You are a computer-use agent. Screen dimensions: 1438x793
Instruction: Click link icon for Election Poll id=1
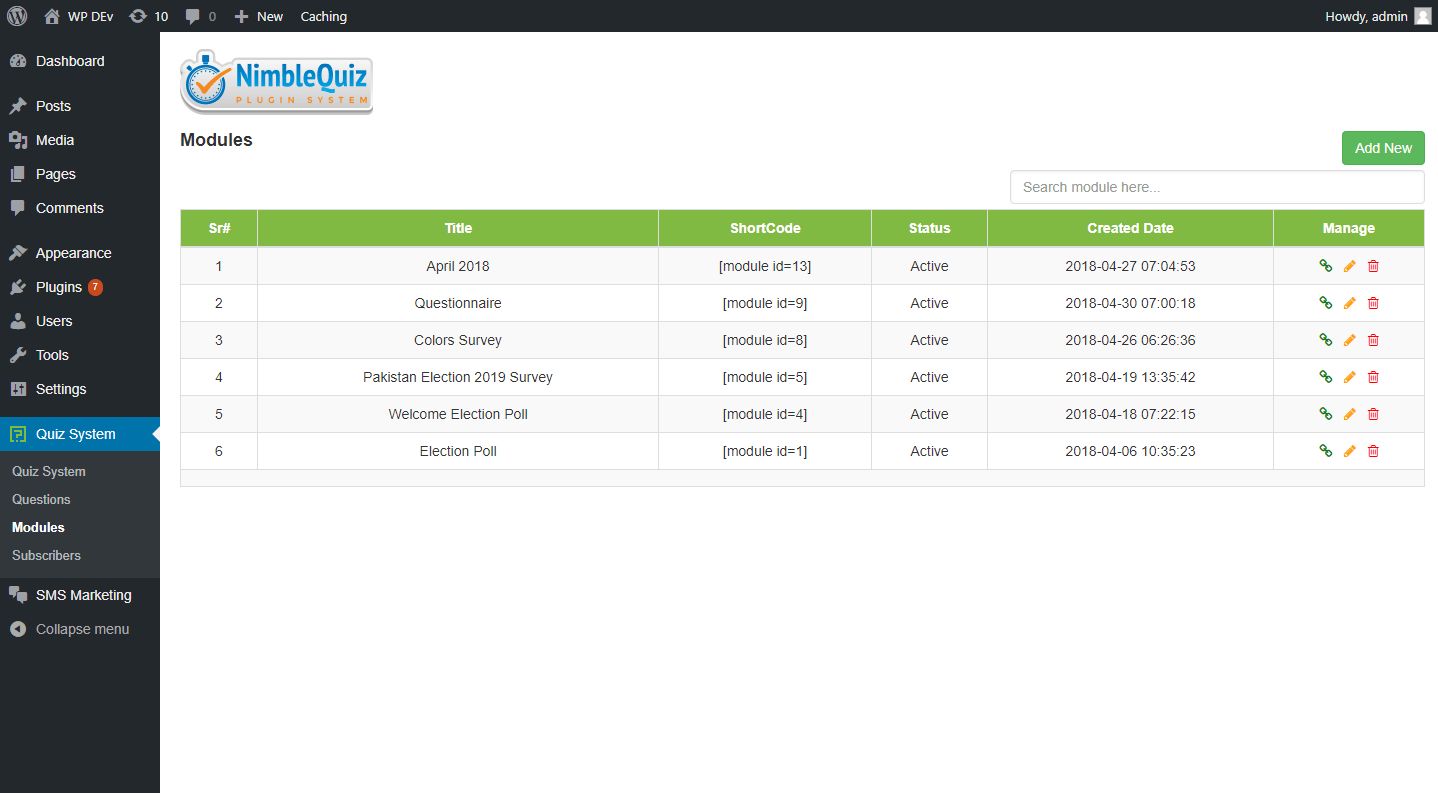1325,451
